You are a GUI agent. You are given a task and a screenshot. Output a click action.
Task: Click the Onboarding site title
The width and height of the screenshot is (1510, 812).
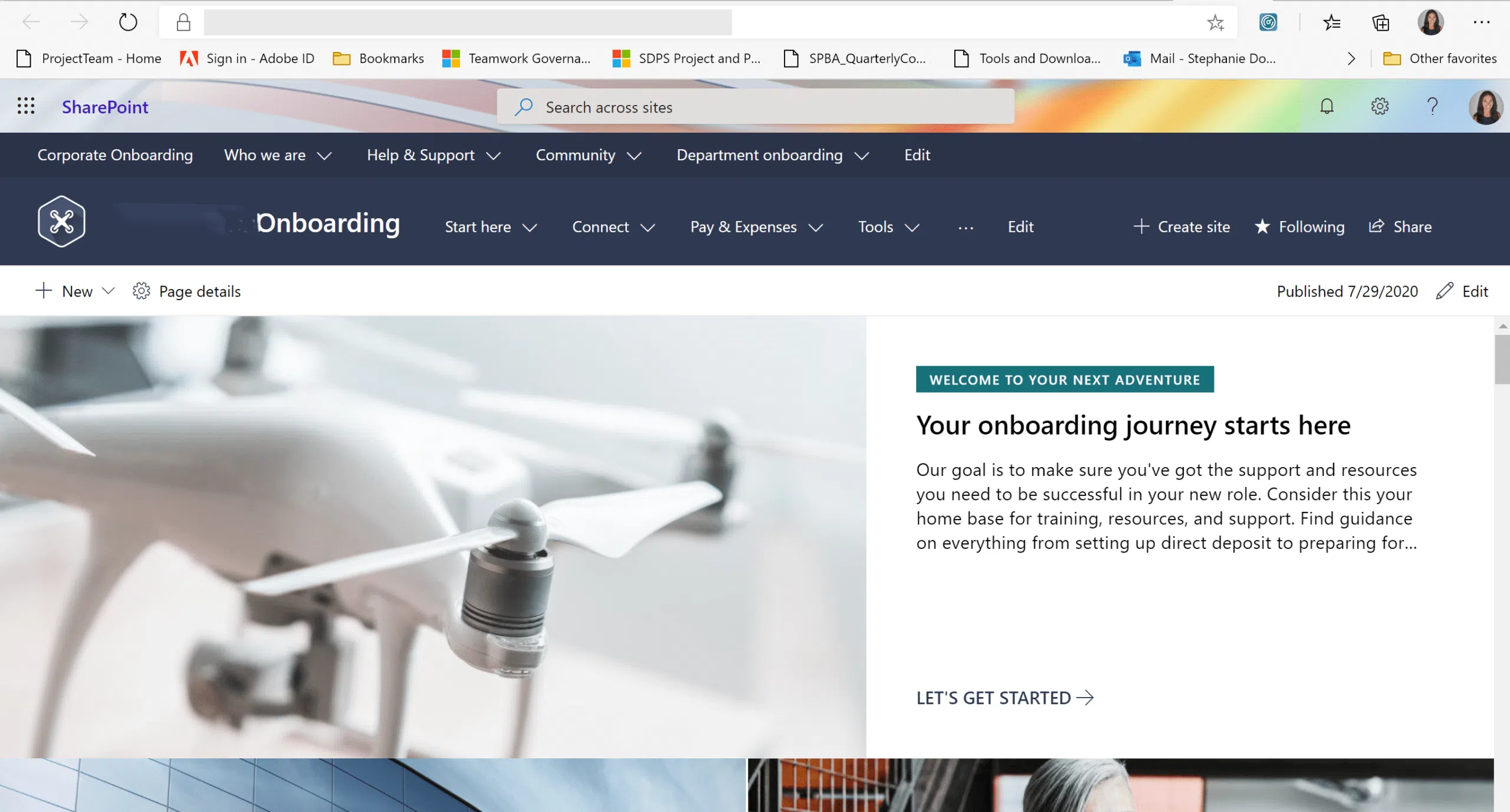(328, 223)
